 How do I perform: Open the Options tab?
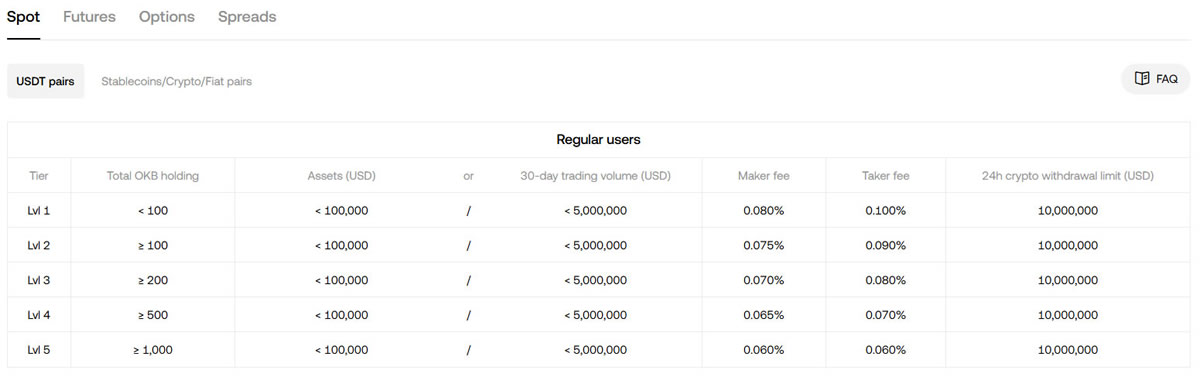pyautogui.click(x=167, y=17)
